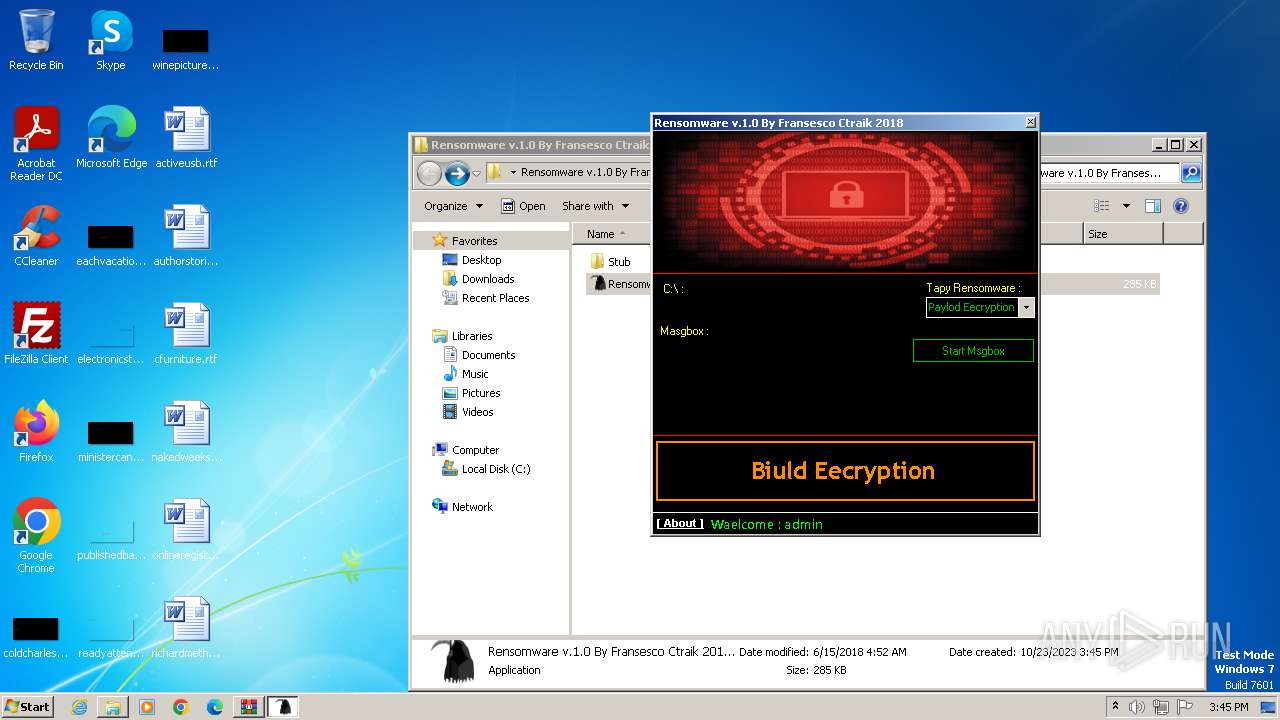Select Network in navigation pane
Screen dimensions: 1280x720
472,507
